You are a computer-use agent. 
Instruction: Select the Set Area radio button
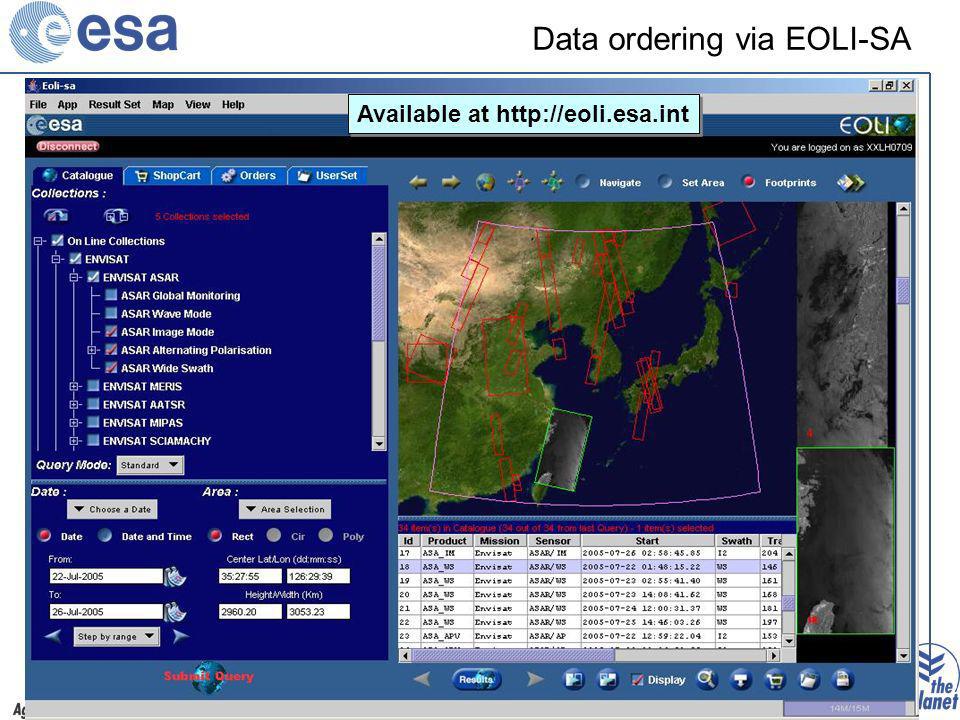click(x=664, y=182)
